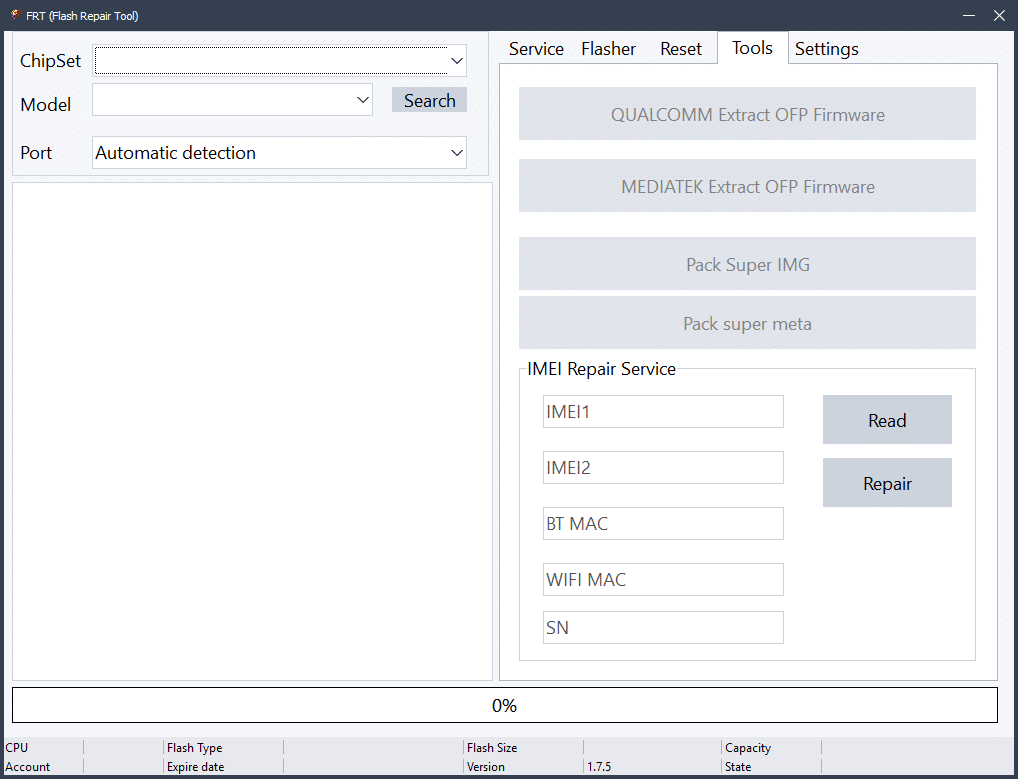Close the FRT window
1018x779 pixels.
[x=999, y=15]
